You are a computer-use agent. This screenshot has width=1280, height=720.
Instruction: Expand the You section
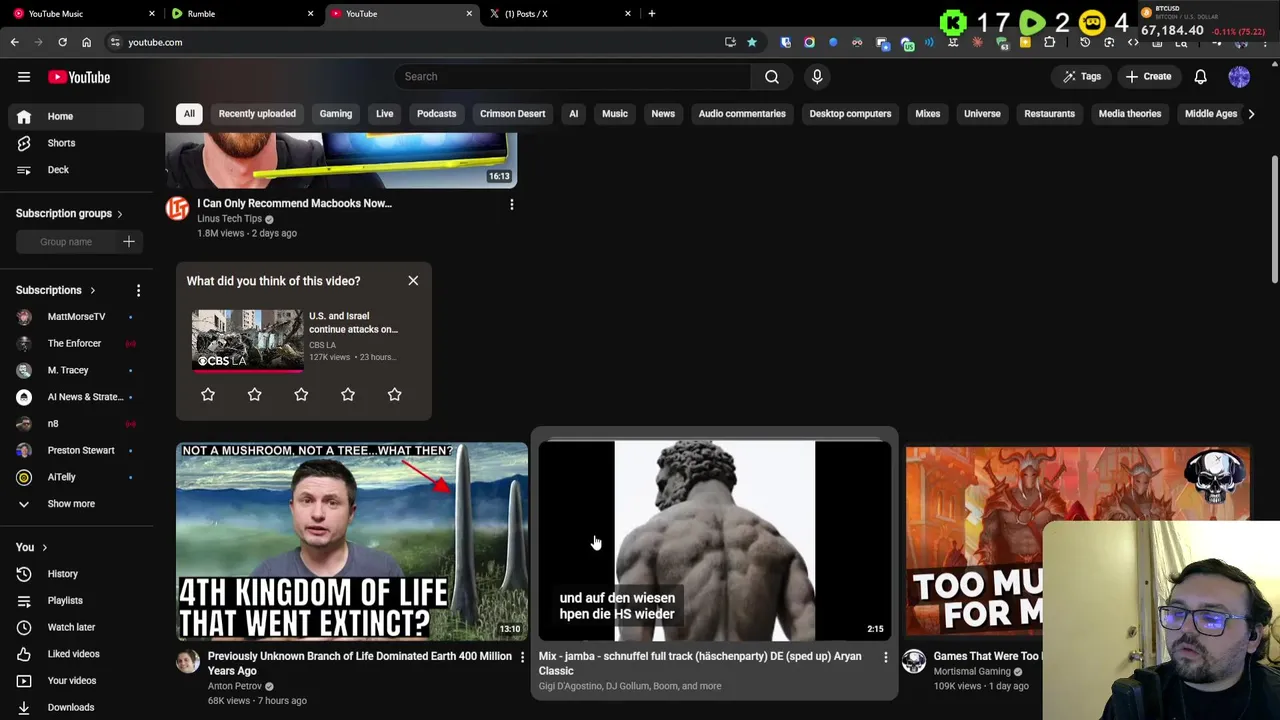(x=31, y=548)
